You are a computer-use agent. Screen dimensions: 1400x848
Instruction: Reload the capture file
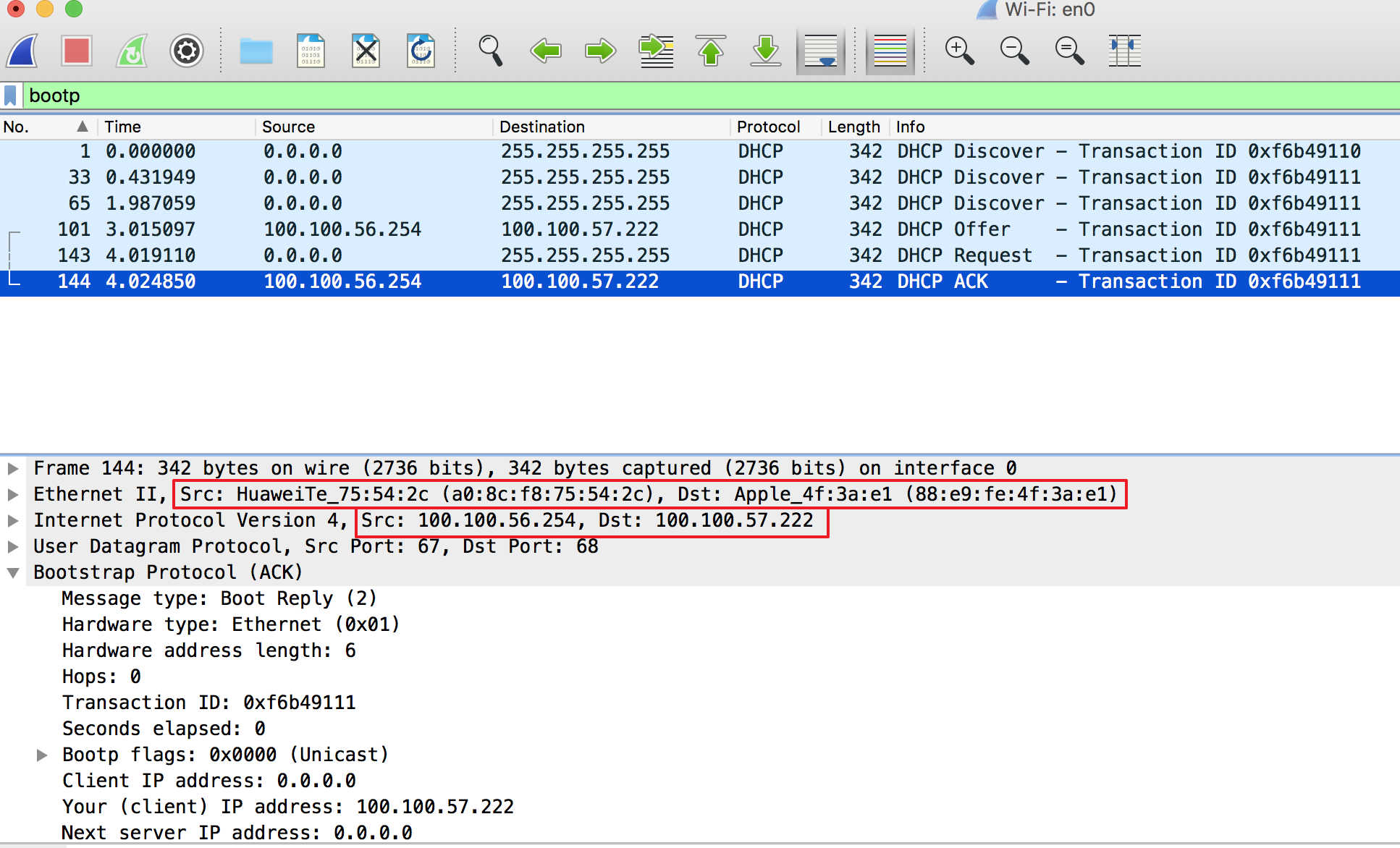(x=421, y=51)
